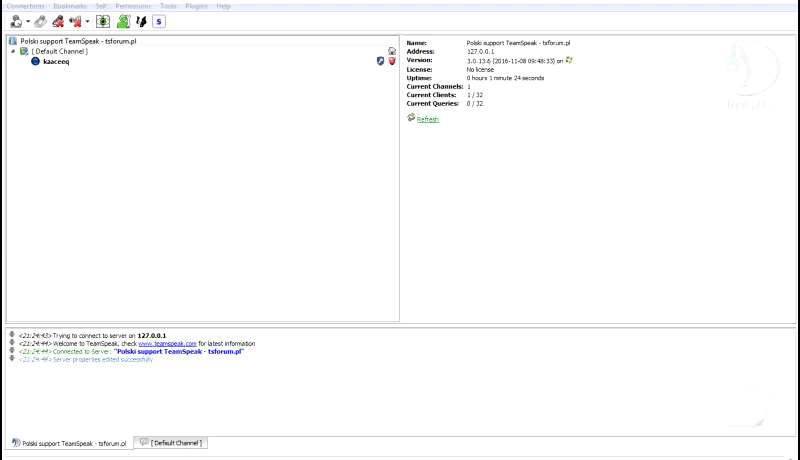Click the address value 127.0.0.1
The image size is (800, 460).
click(x=481, y=52)
